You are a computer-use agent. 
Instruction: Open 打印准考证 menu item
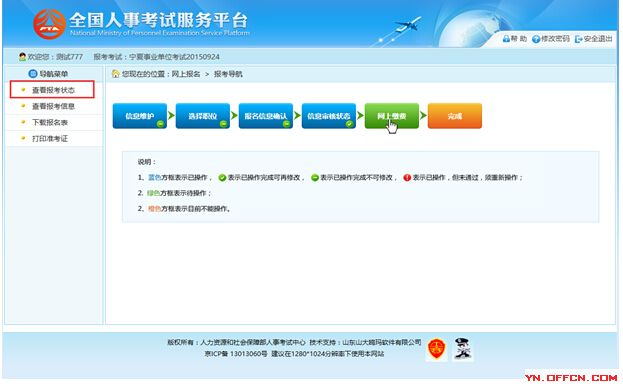[50, 139]
